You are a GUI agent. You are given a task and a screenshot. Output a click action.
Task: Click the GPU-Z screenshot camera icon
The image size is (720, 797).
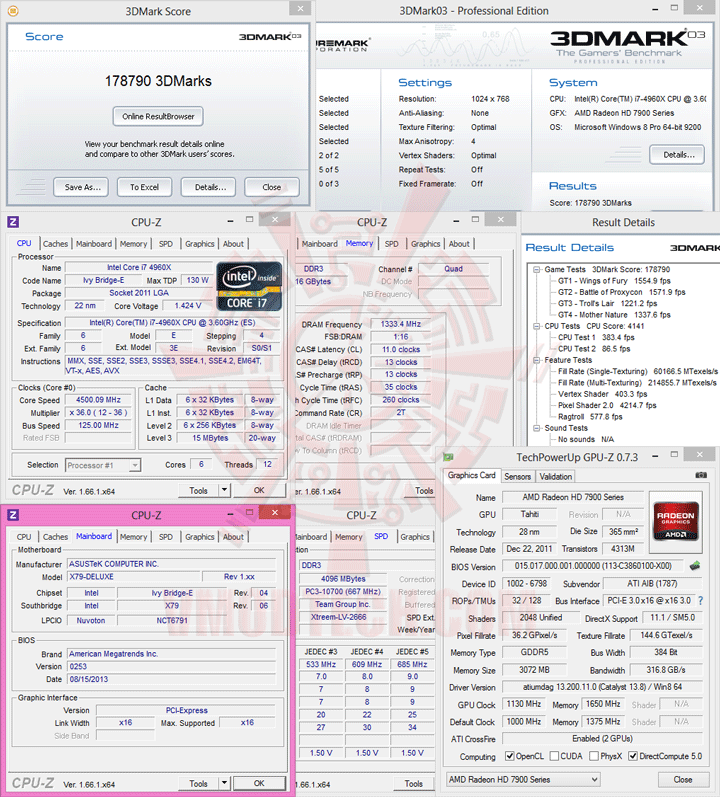pyautogui.click(x=701, y=475)
